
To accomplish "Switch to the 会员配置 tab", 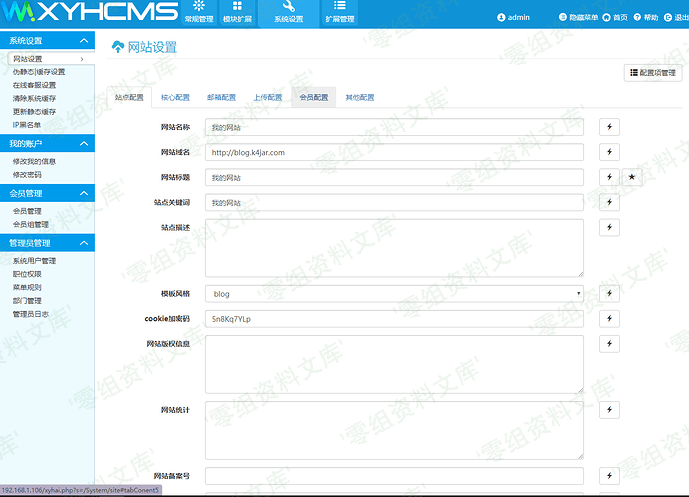I will [313, 98].
